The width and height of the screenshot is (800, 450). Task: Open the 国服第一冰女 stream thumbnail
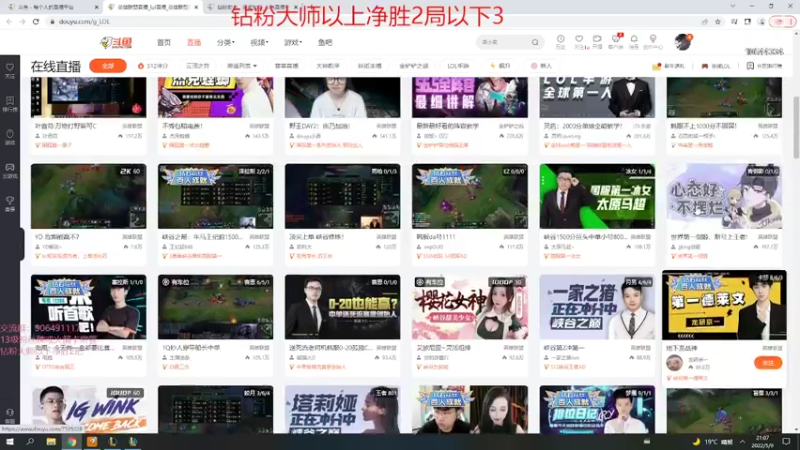[597, 196]
